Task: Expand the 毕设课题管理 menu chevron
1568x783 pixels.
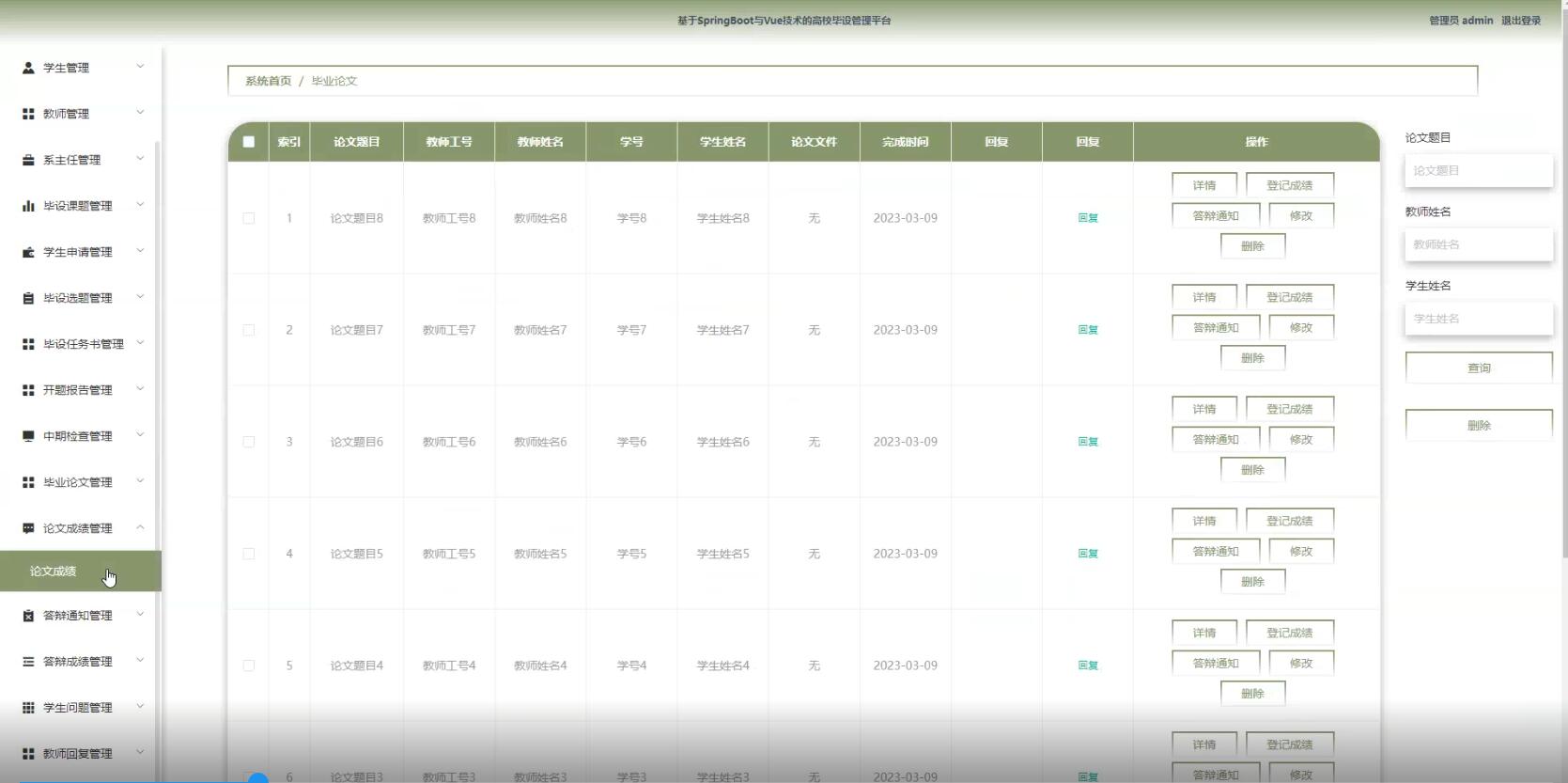Action: [140, 204]
